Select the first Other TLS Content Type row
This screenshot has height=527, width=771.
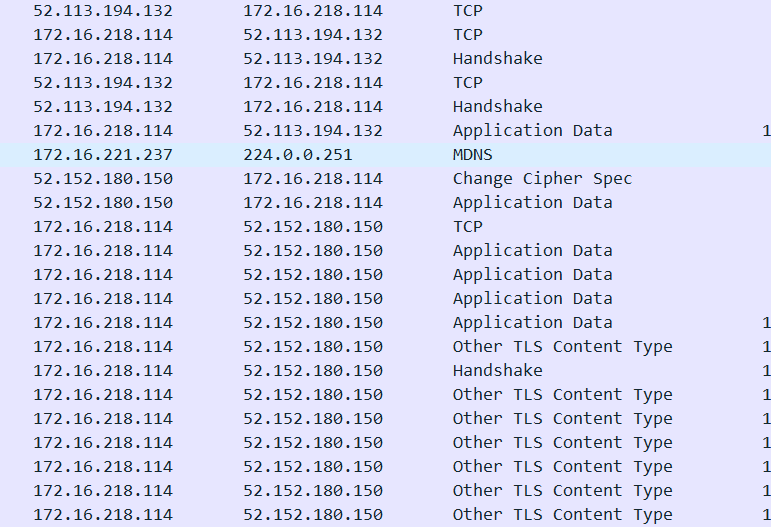pyautogui.click(x=386, y=347)
